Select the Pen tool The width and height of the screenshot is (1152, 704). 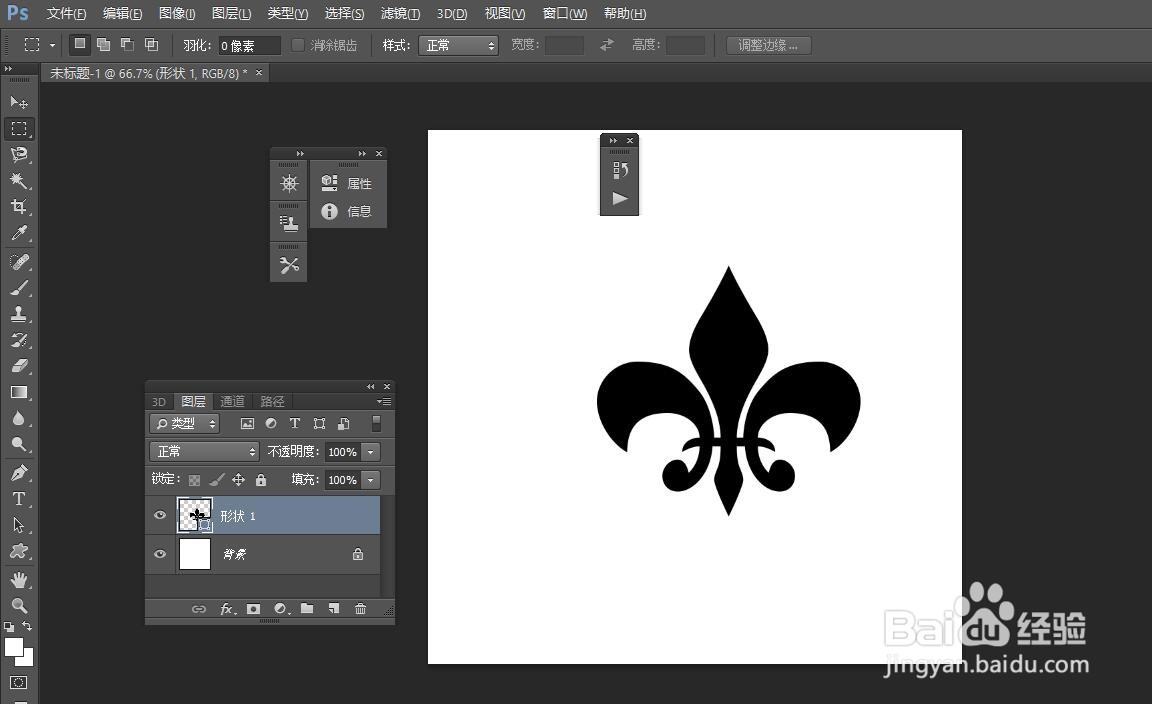coord(19,473)
